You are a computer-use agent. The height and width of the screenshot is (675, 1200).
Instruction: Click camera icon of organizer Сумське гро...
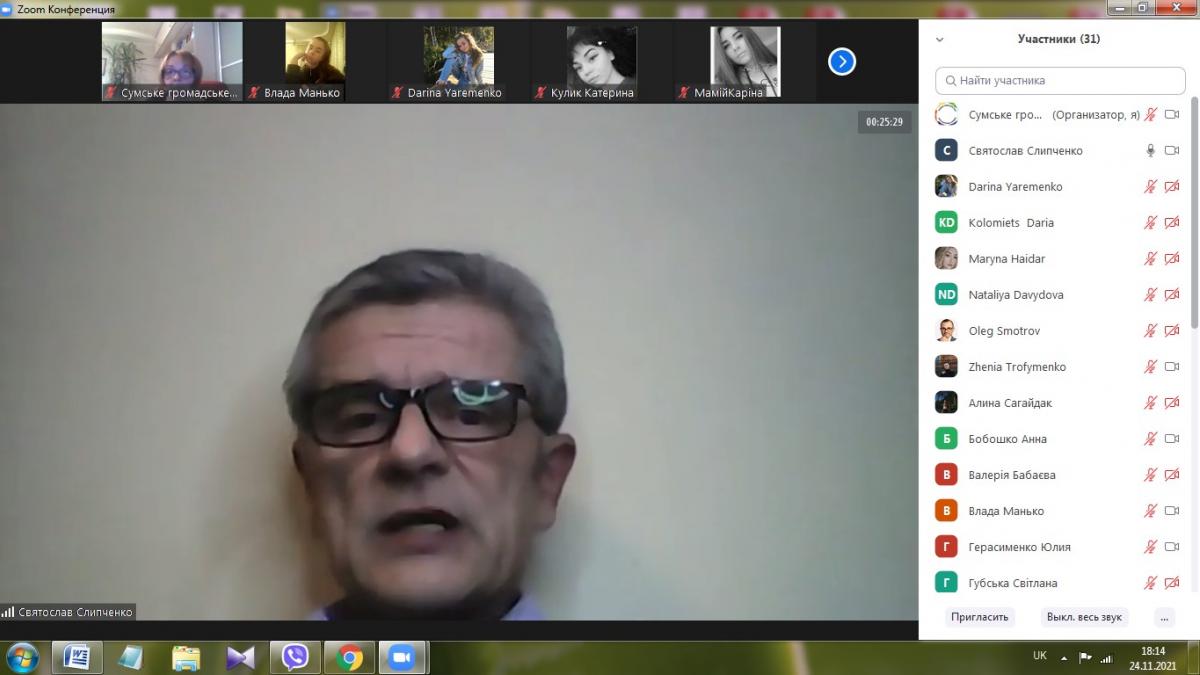1172,115
